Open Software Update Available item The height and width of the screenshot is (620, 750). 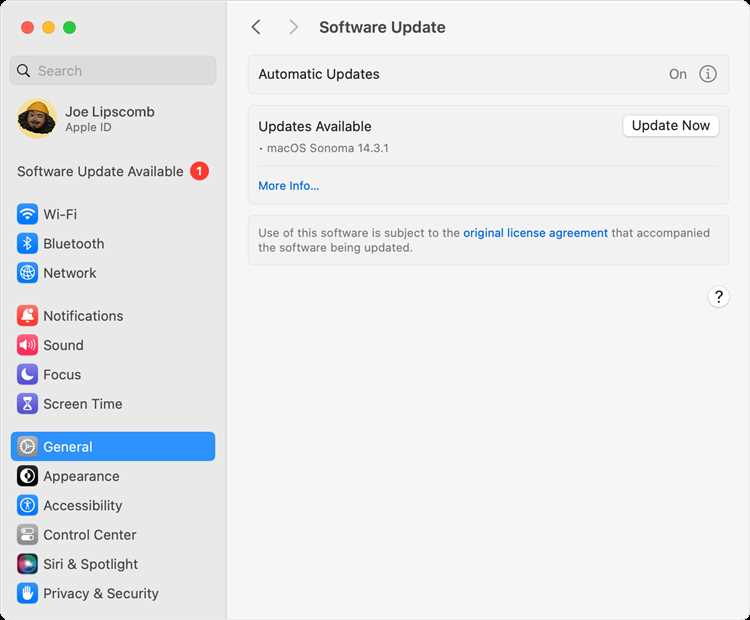(113, 171)
